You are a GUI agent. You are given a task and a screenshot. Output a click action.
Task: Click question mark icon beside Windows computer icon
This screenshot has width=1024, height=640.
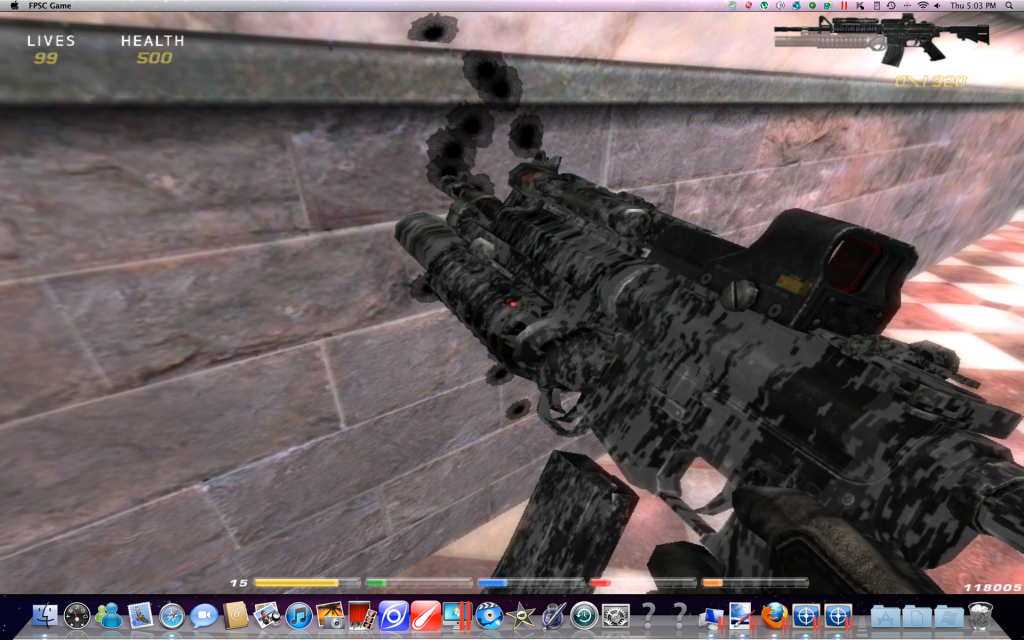click(x=679, y=615)
